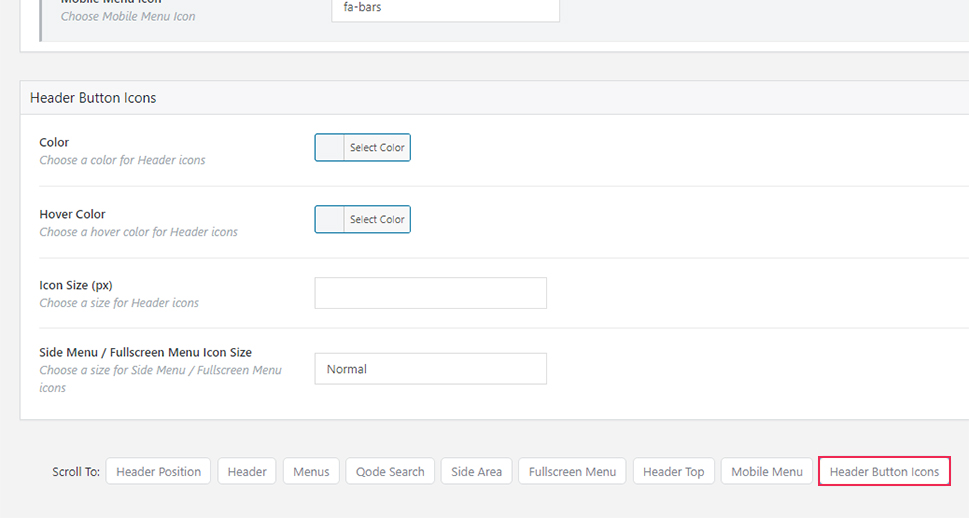Viewport: 969px width, 518px height.
Task: Click the 'Icon Size (px)' label
Action: [x=76, y=285]
